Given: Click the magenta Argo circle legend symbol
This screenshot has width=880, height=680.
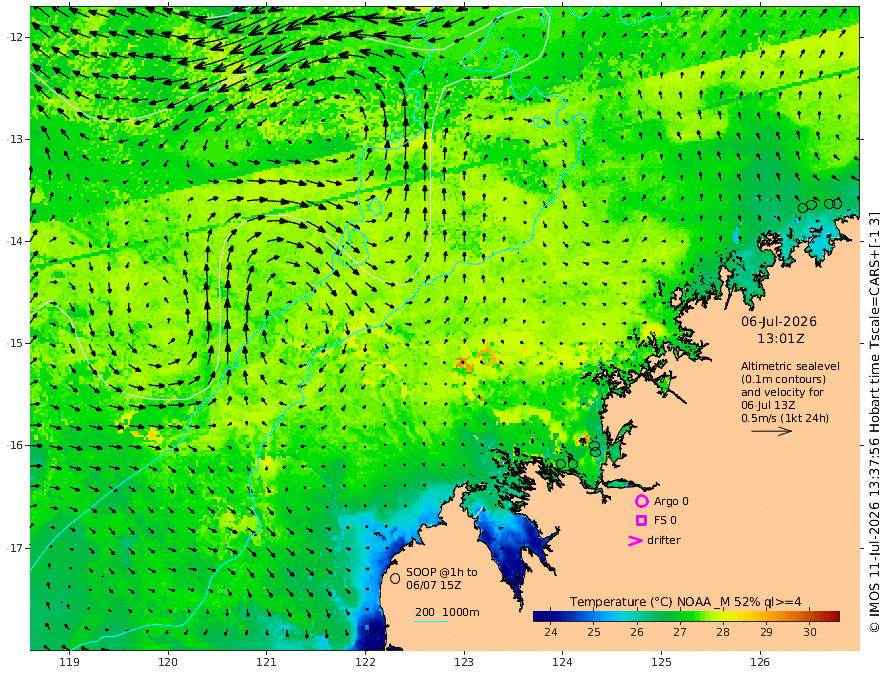Looking at the screenshot, I should pyautogui.click(x=641, y=501).
